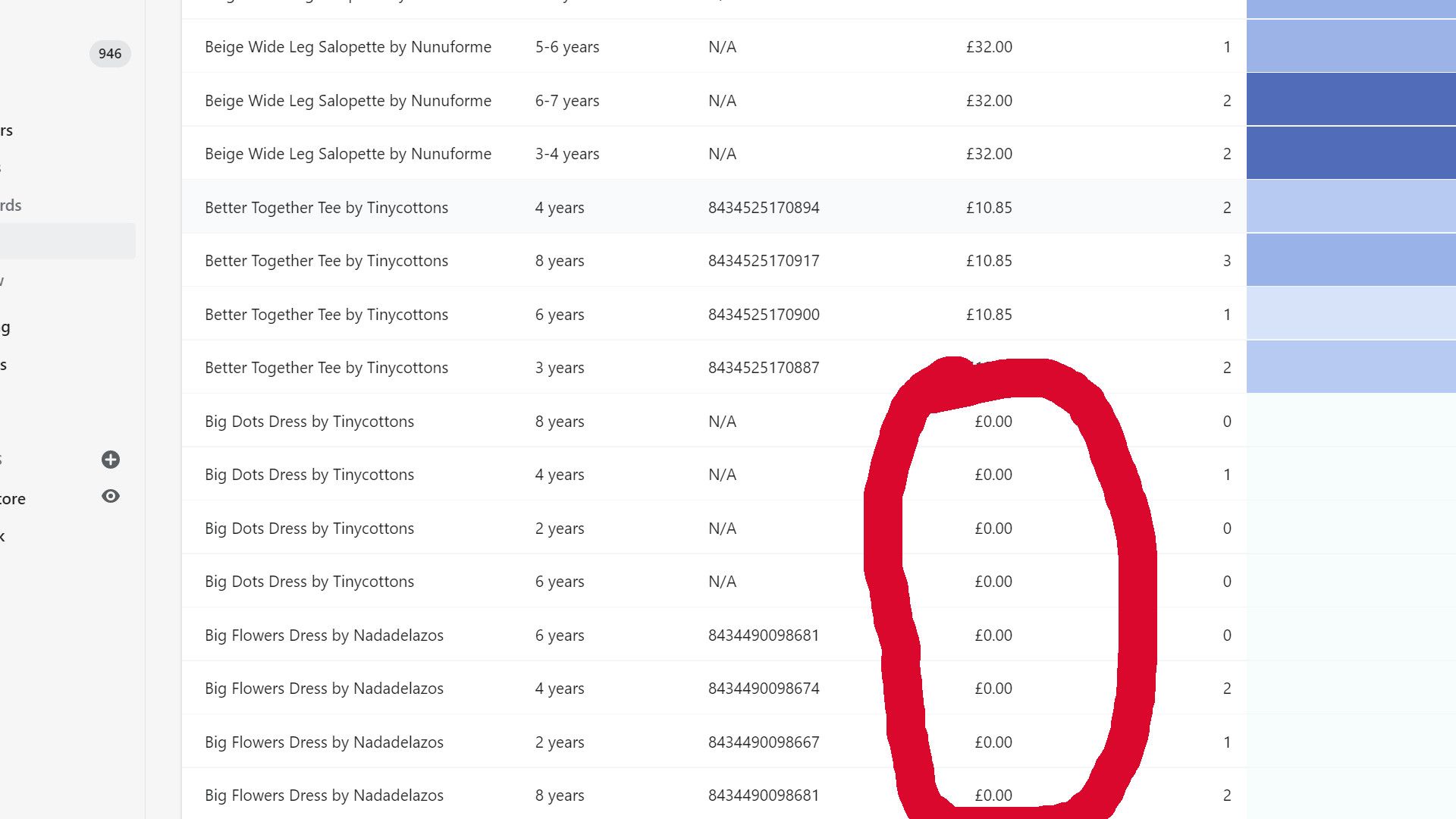This screenshot has width=1456, height=819.
Task: Click SKU 8434490098674 cell
Action: (x=764, y=688)
